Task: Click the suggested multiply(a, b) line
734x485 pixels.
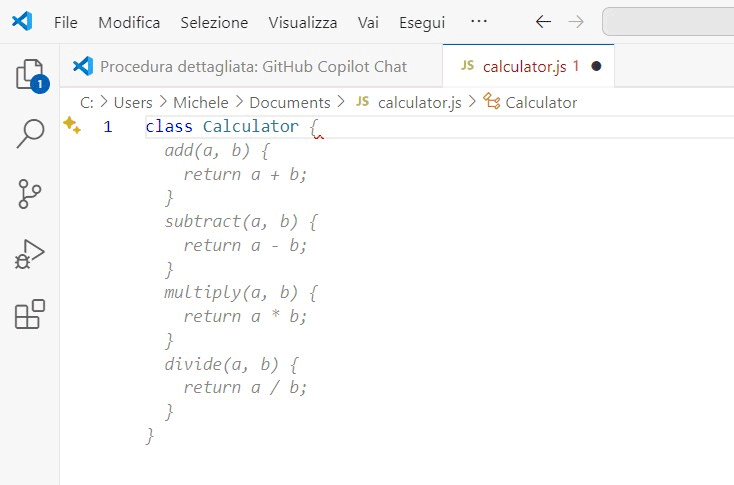Action: click(x=241, y=293)
